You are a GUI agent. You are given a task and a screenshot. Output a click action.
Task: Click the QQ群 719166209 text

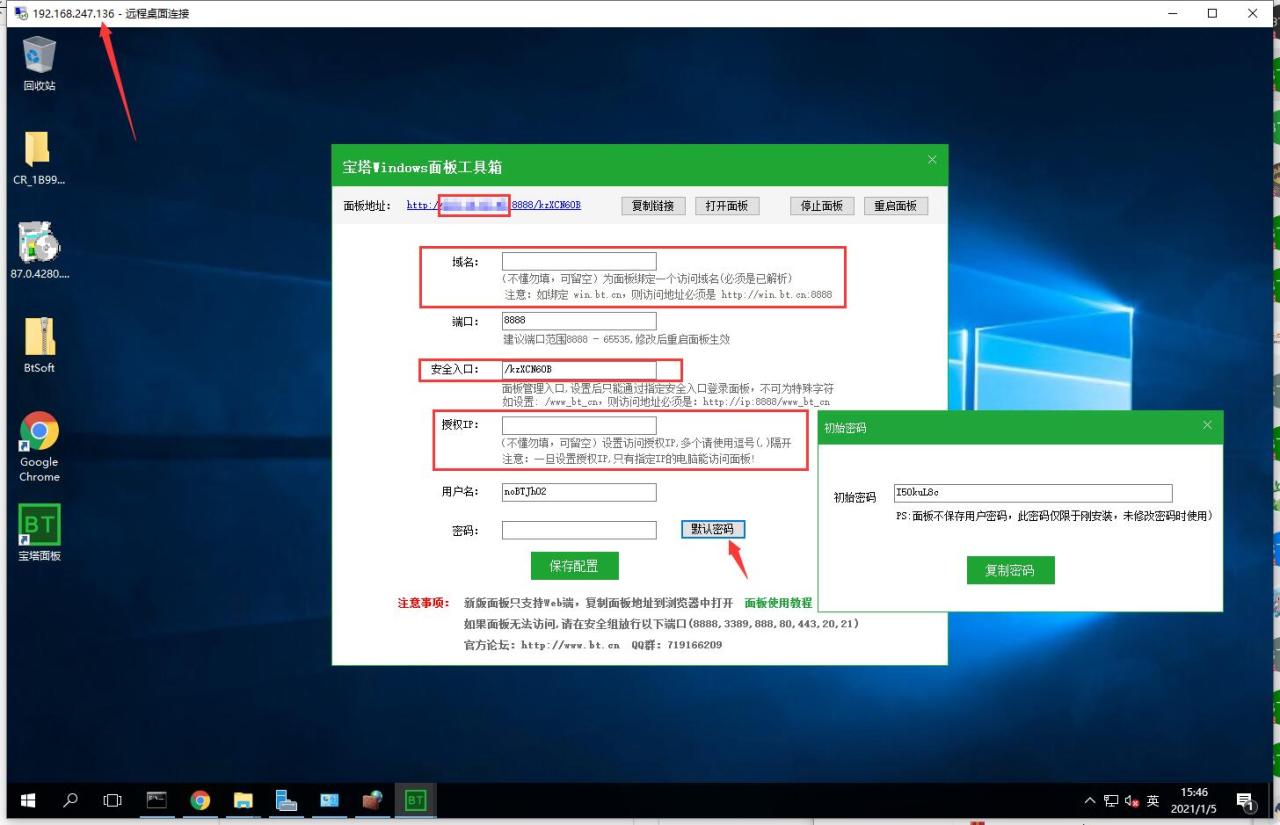(676, 645)
